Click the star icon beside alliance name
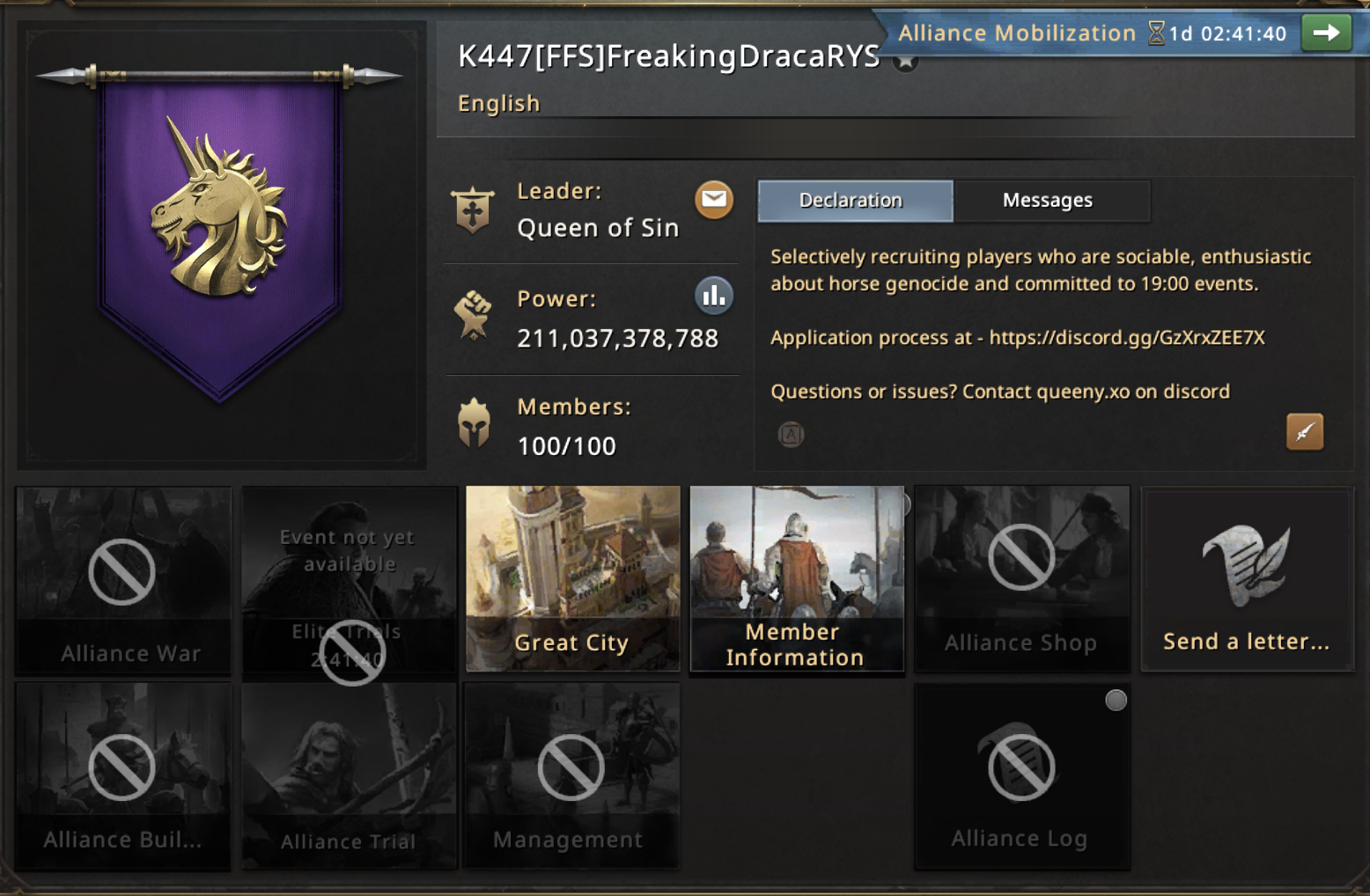 click(905, 60)
